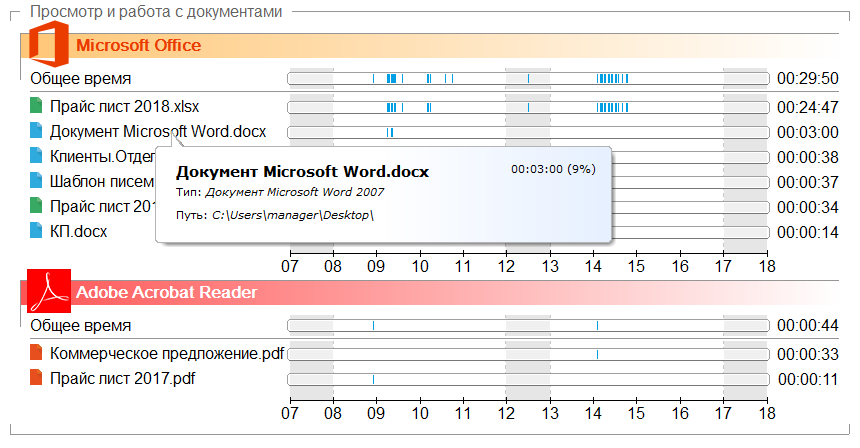
Task: Click the green file icon for Прайс лист 2018.xlsx
Action: [37, 106]
